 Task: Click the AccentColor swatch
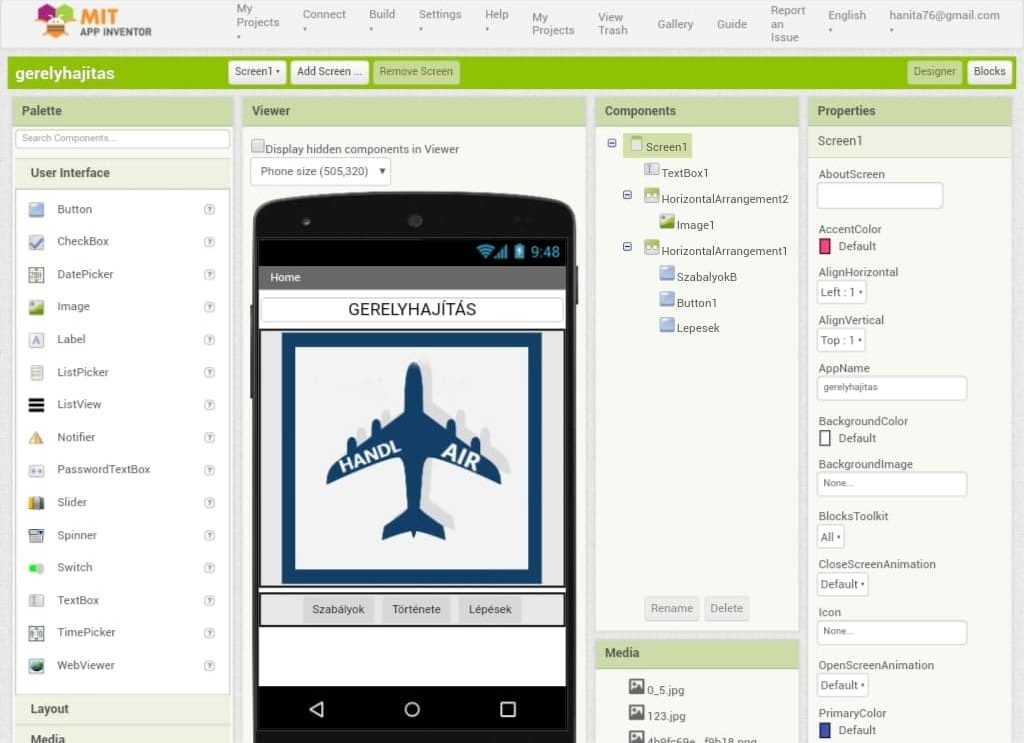click(x=825, y=246)
